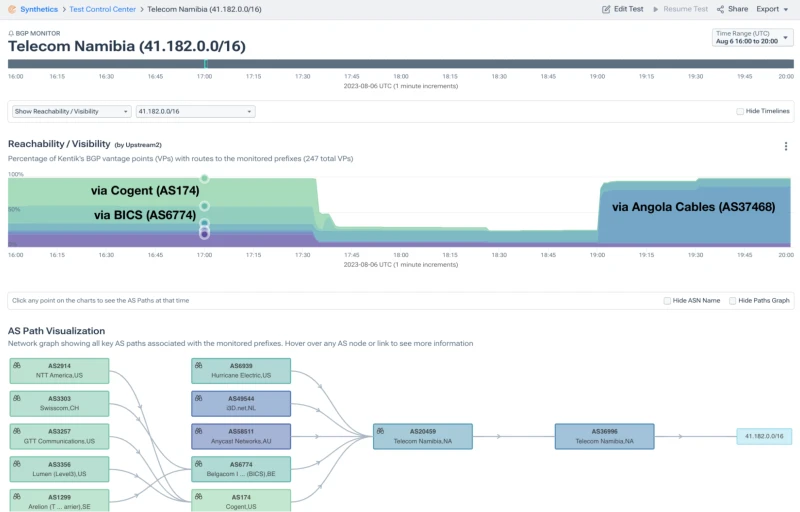Viewport: 800px width, 512px height.
Task: Select the AS6774 Belgacom (BICS) node
Action: [241, 469]
